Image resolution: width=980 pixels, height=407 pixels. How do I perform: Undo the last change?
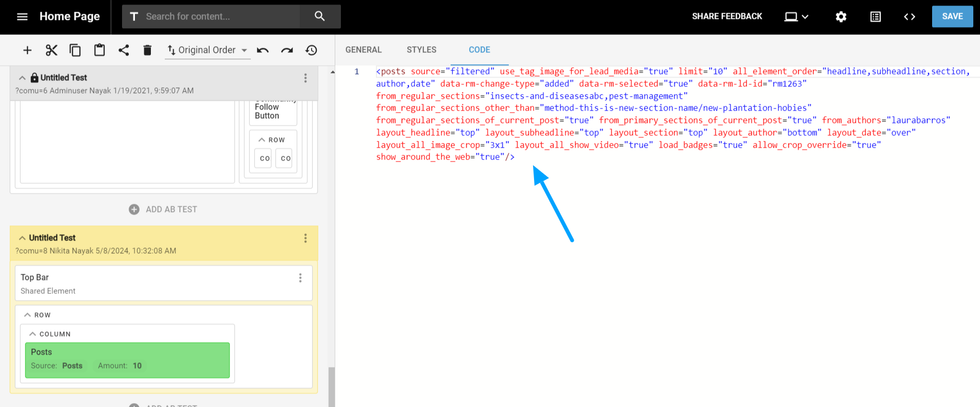263,50
